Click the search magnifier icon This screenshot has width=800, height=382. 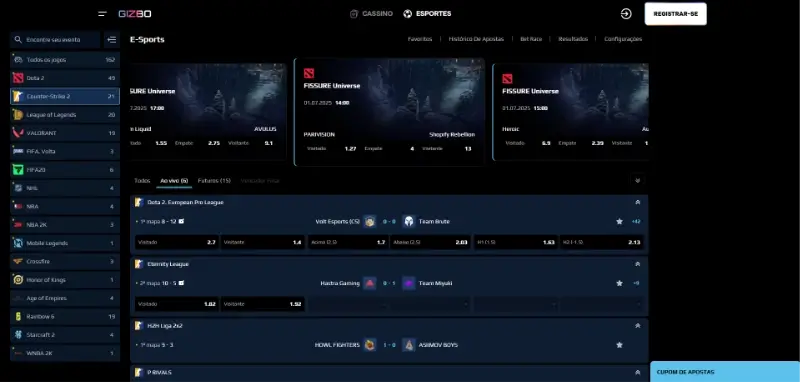(18, 39)
